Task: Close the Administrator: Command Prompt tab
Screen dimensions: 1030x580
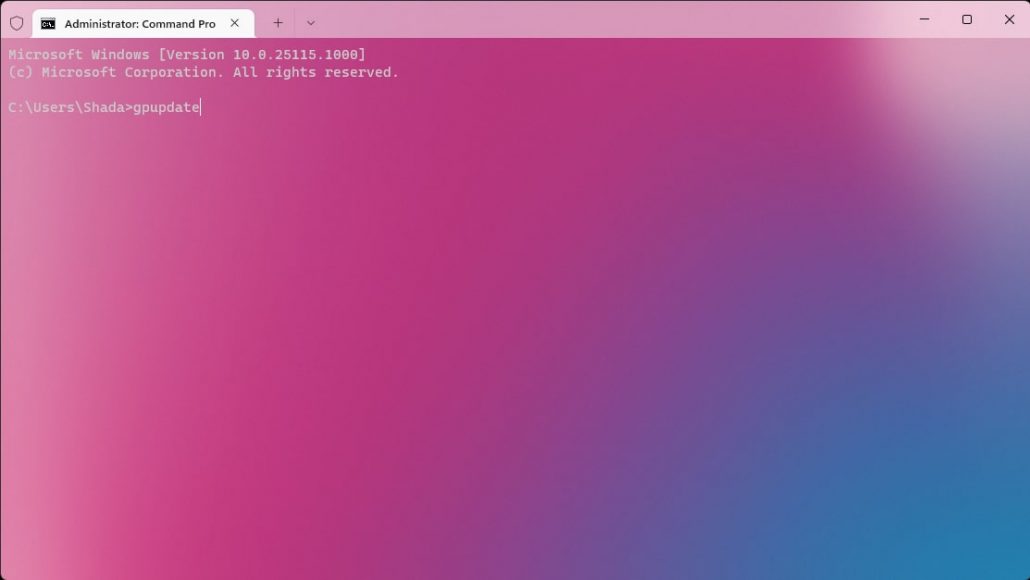Action: tap(235, 23)
